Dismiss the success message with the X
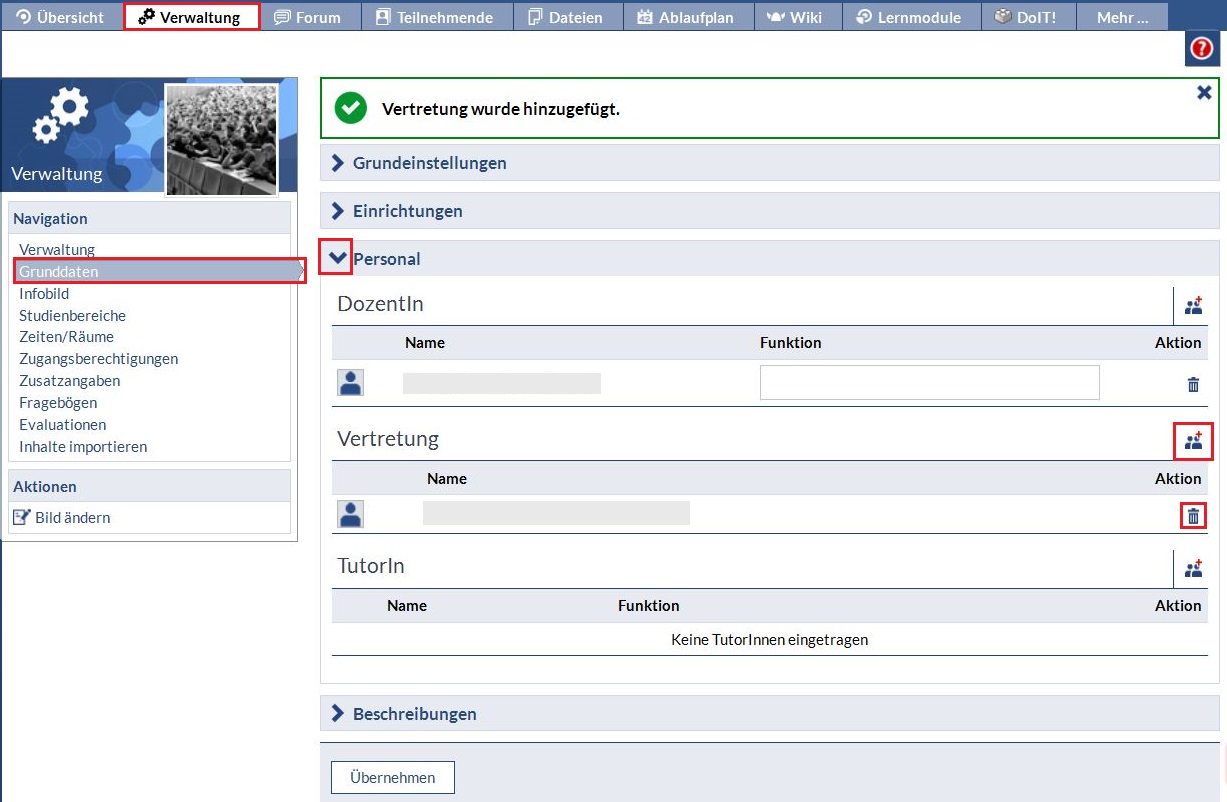Screen dimensions: 1227x802 (1204, 92)
